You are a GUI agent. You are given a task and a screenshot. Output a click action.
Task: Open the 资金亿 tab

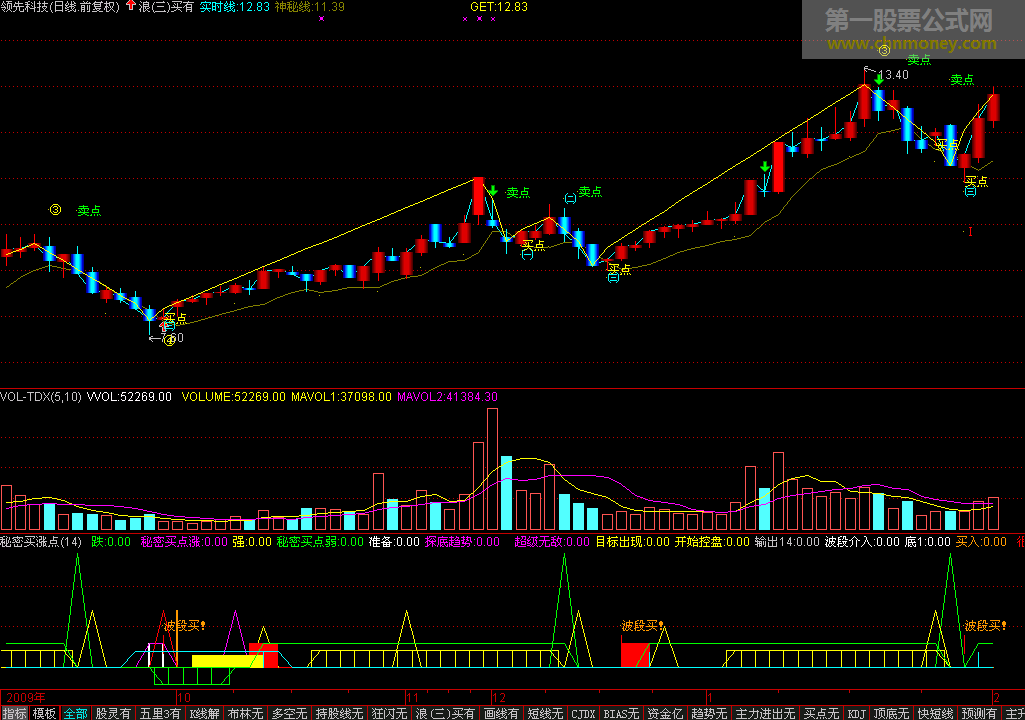[x=665, y=713]
